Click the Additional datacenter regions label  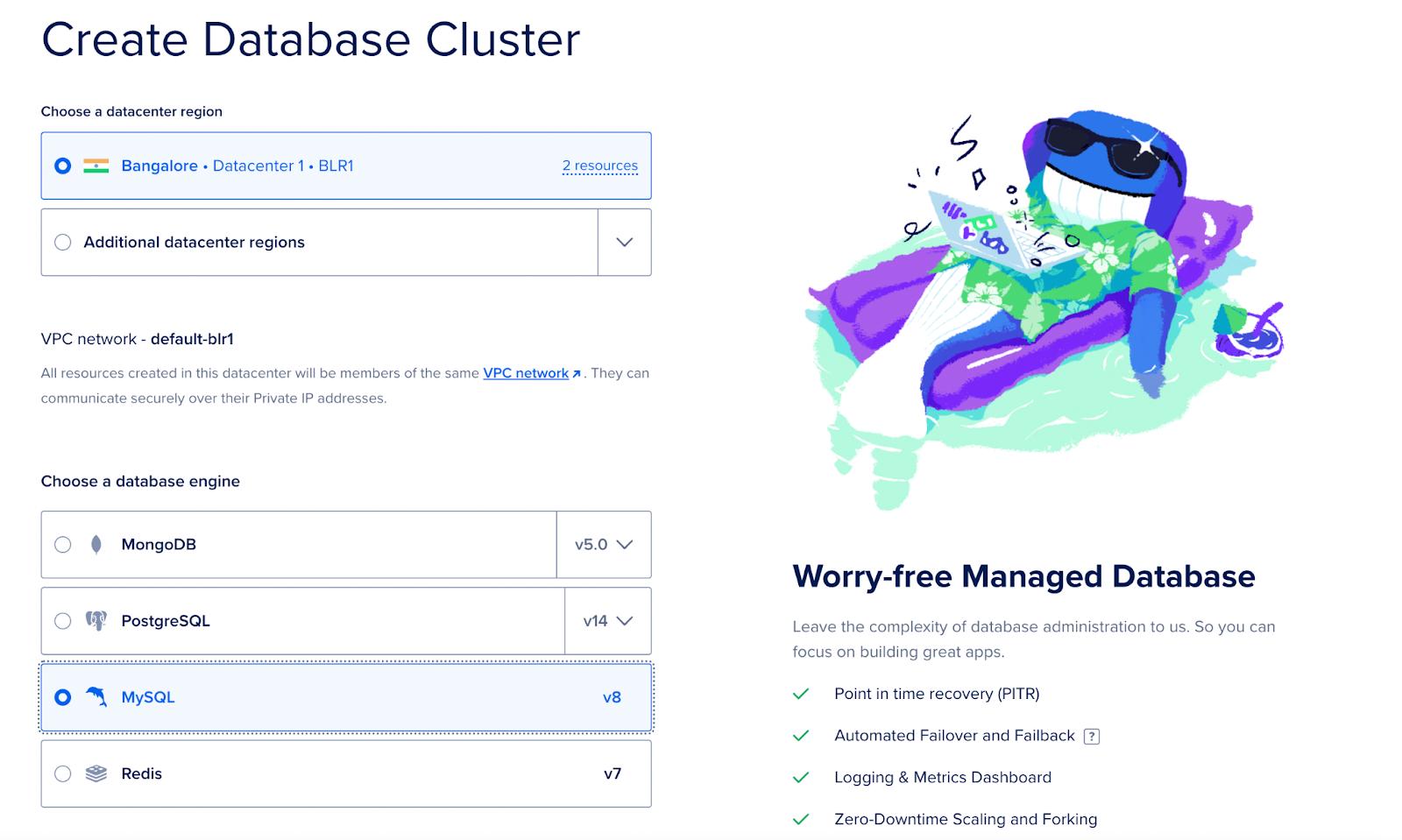pyautogui.click(x=195, y=243)
